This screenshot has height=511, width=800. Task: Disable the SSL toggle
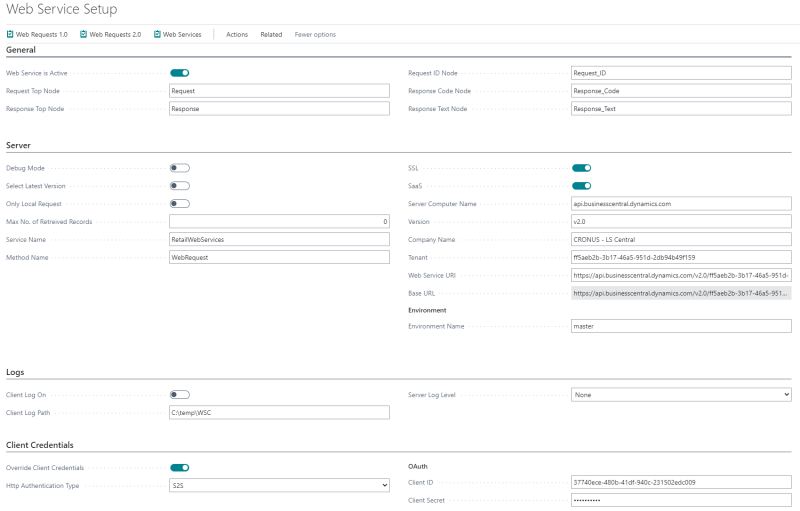581,168
